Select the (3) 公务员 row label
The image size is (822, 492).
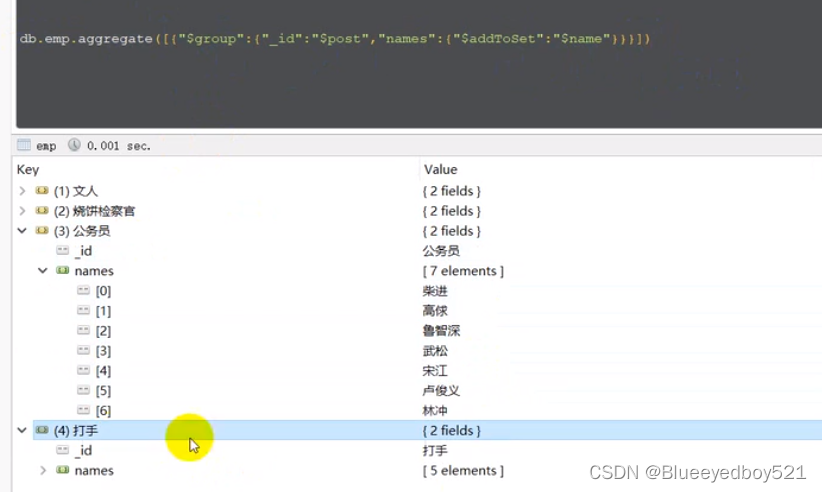click(82, 231)
